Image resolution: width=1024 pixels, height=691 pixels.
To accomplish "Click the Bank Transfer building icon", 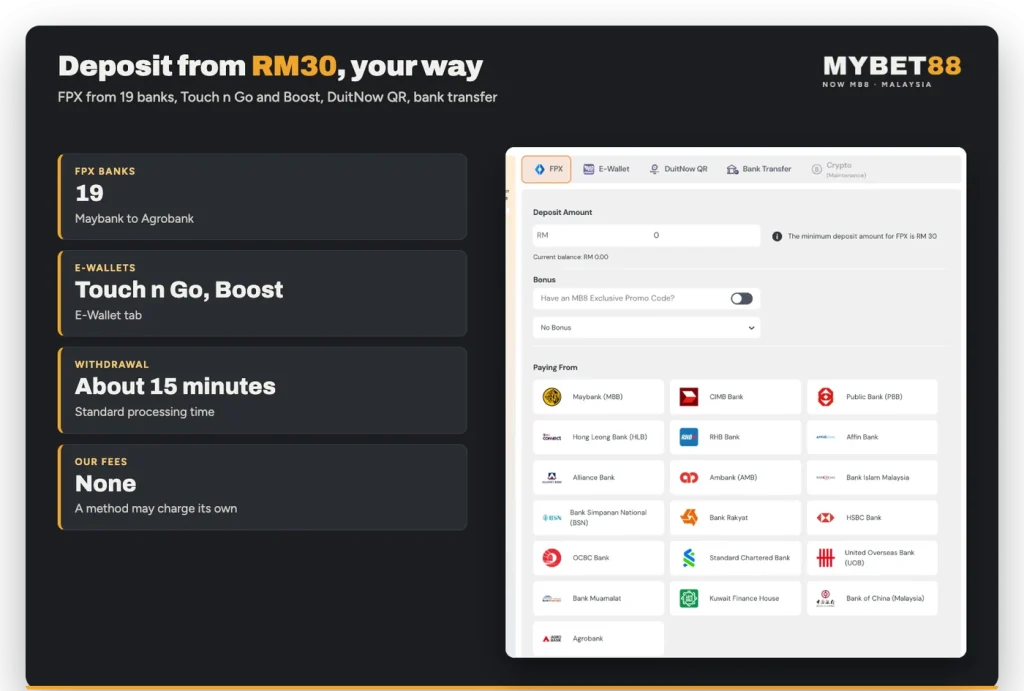I will pyautogui.click(x=732, y=169).
